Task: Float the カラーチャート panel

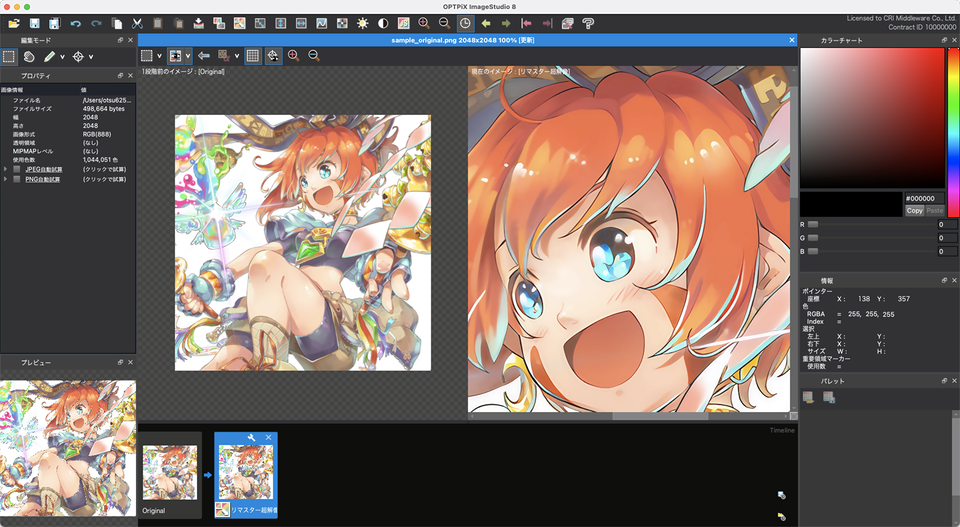Action: point(943,40)
